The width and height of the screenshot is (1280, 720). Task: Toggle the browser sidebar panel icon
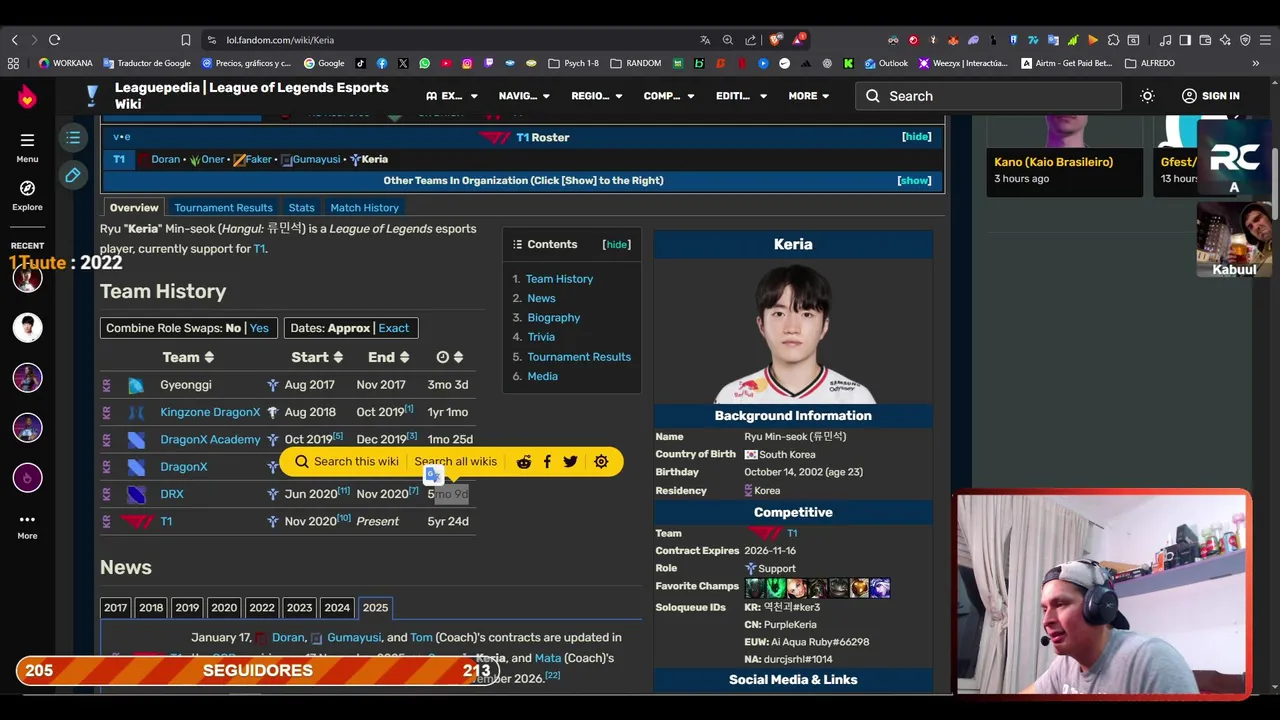tap(1185, 40)
